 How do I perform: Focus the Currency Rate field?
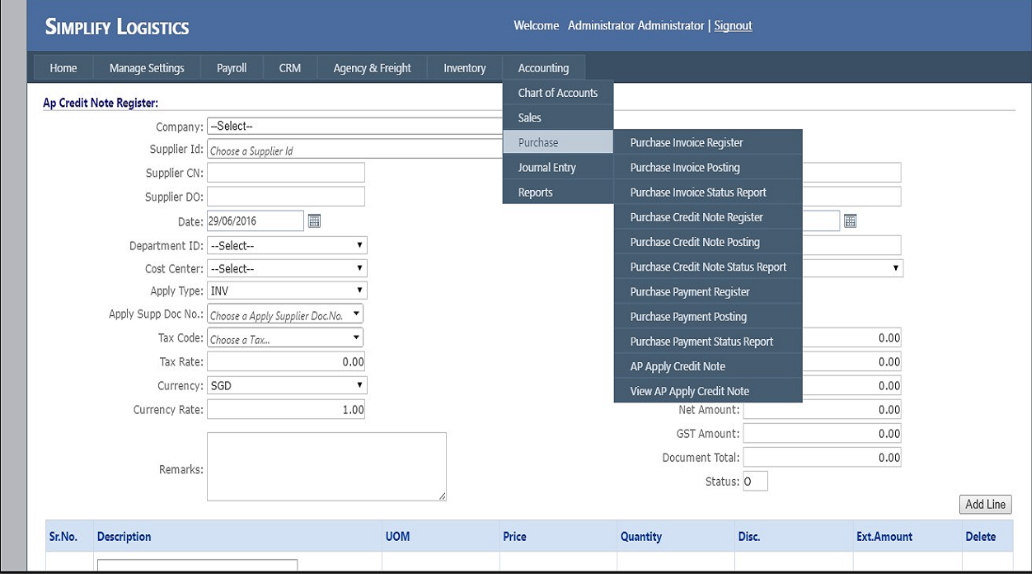(x=286, y=410)
